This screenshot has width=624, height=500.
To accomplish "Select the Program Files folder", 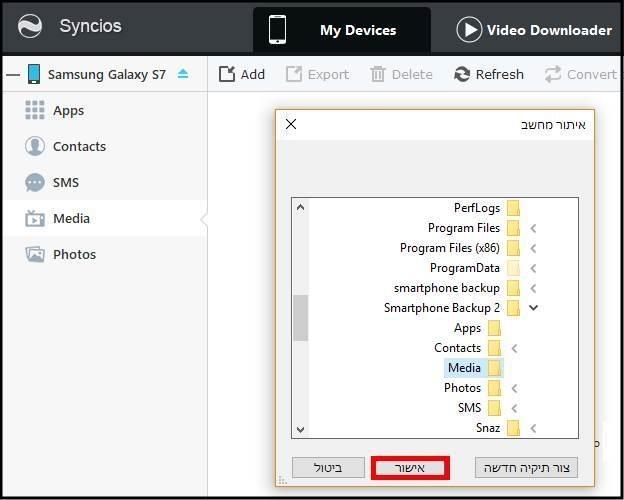I will coord(464,228).
